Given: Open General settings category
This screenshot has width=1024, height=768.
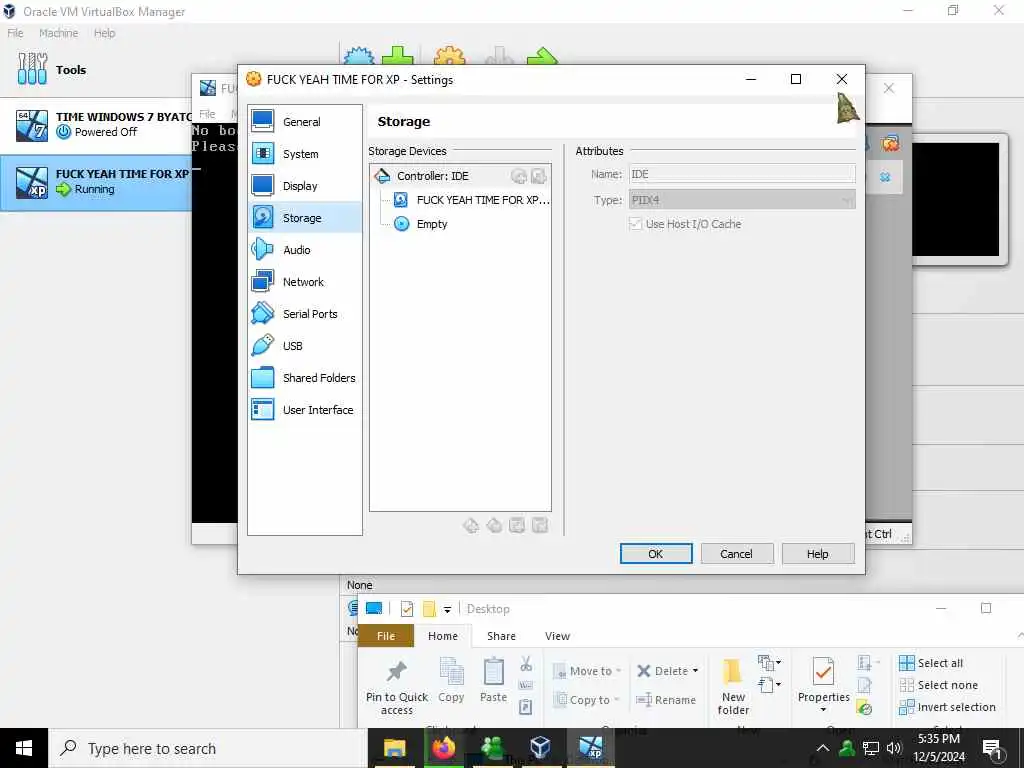Looking at the screenshot, I should [304, 121].
